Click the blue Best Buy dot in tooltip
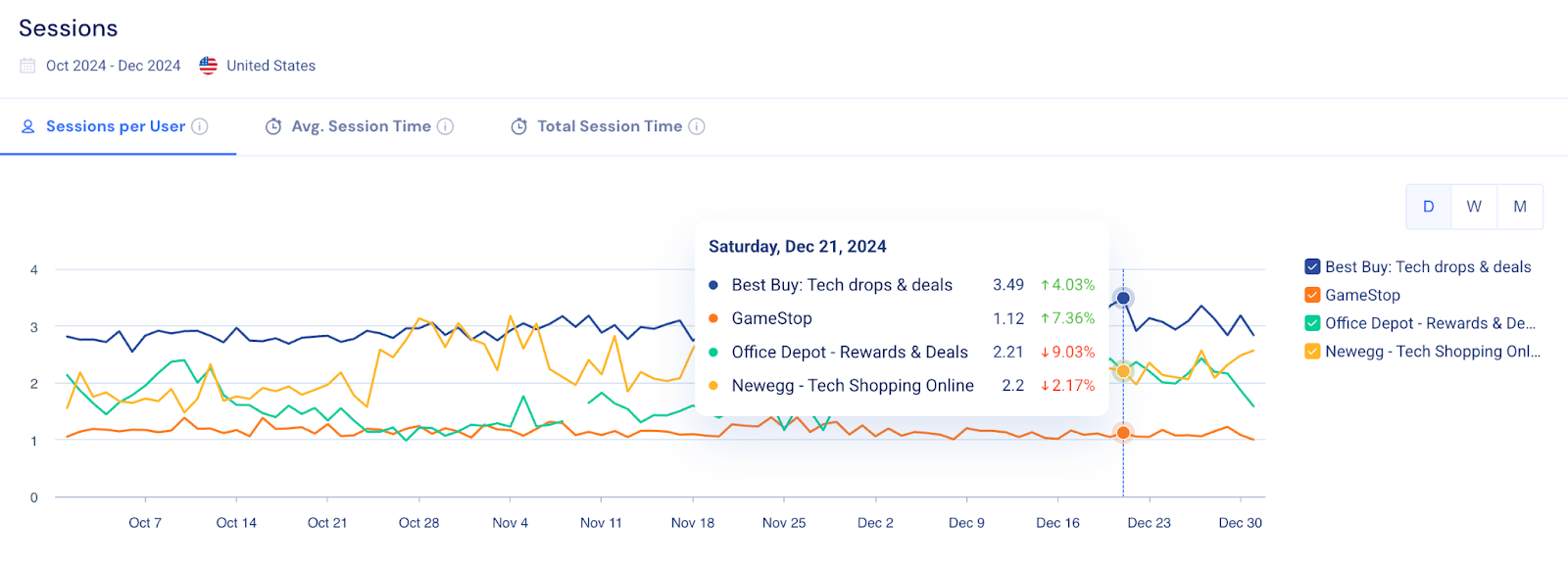 pos(713,285)
